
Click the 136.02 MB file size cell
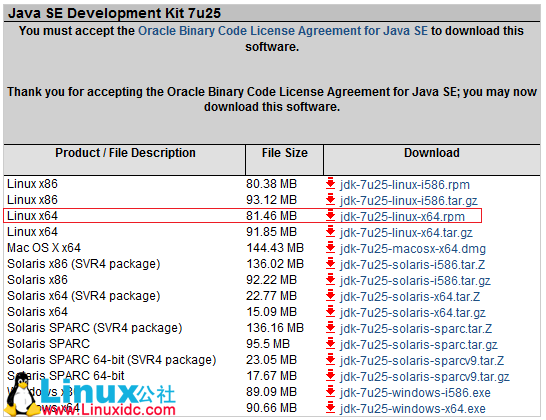click(275, 264)
